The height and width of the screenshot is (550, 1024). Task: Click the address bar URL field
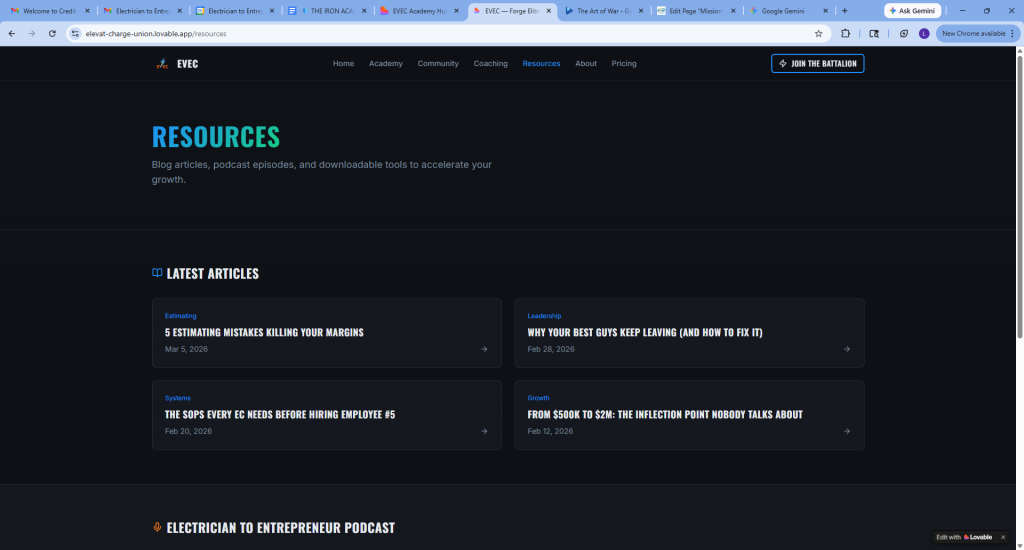pos(400,33)
